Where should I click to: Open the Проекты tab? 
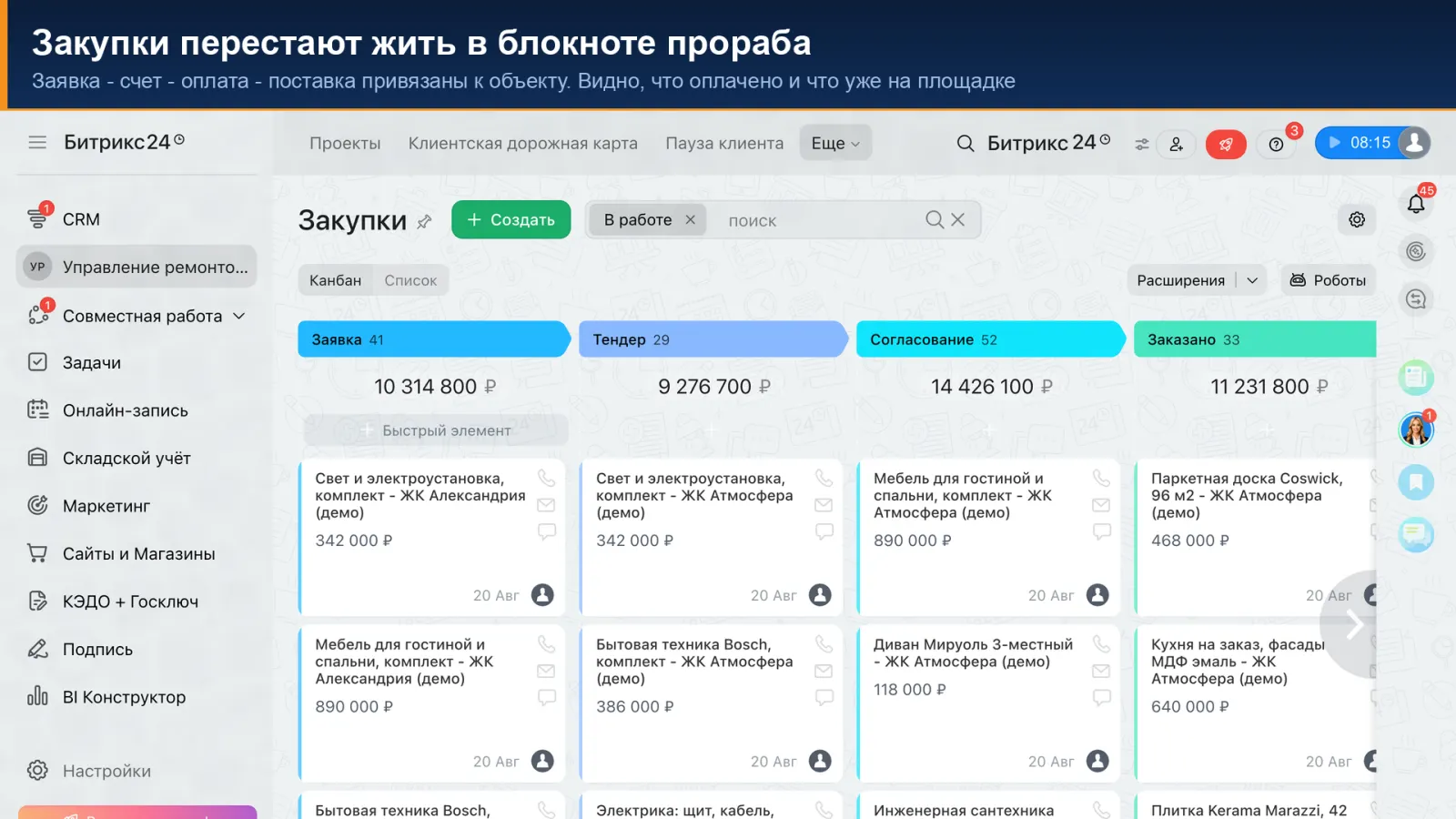[345, 143]
